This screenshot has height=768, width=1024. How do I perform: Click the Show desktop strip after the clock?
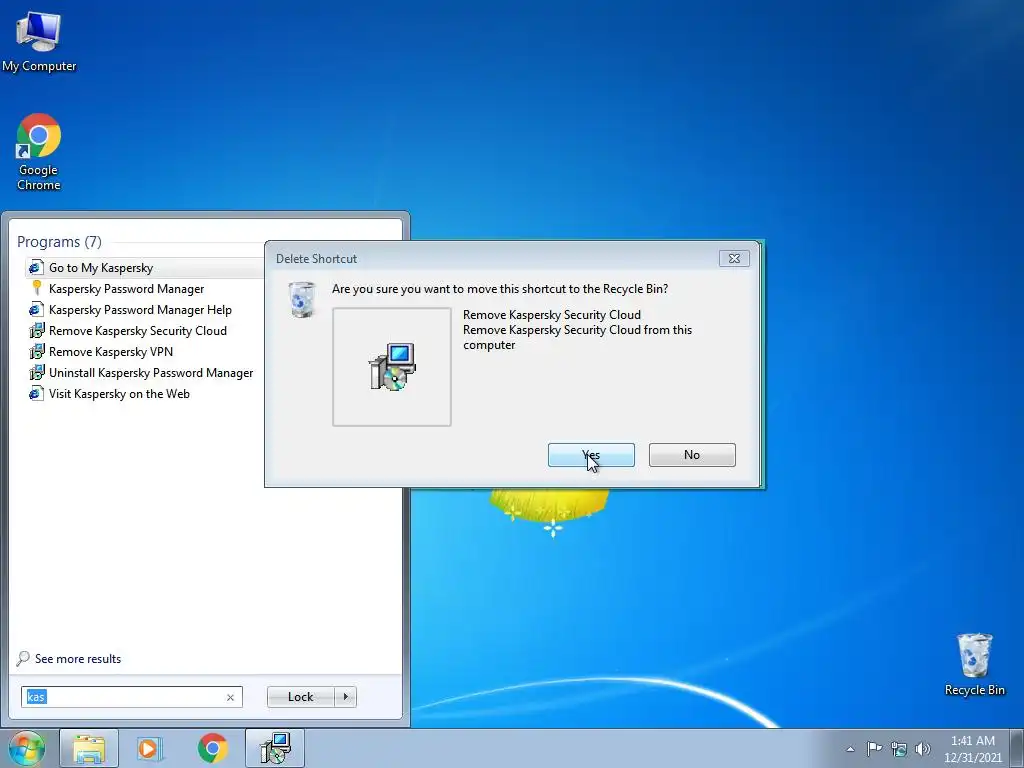1017,748
